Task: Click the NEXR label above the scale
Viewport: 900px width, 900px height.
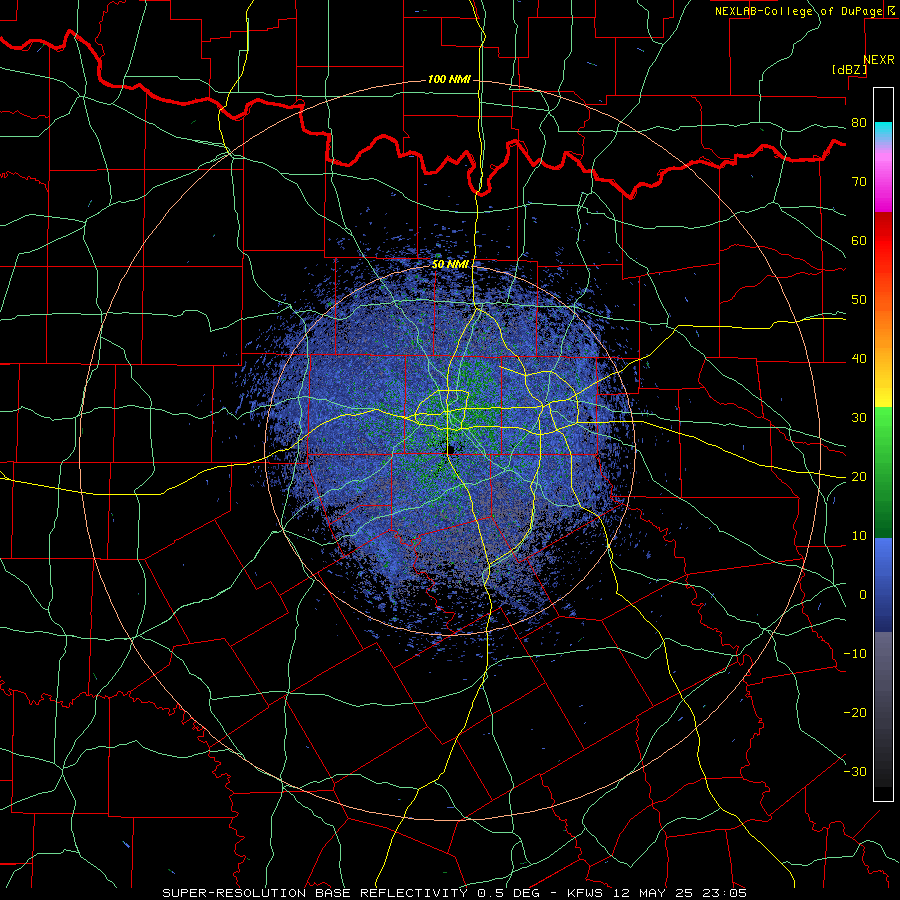Action: click(878, 60)
